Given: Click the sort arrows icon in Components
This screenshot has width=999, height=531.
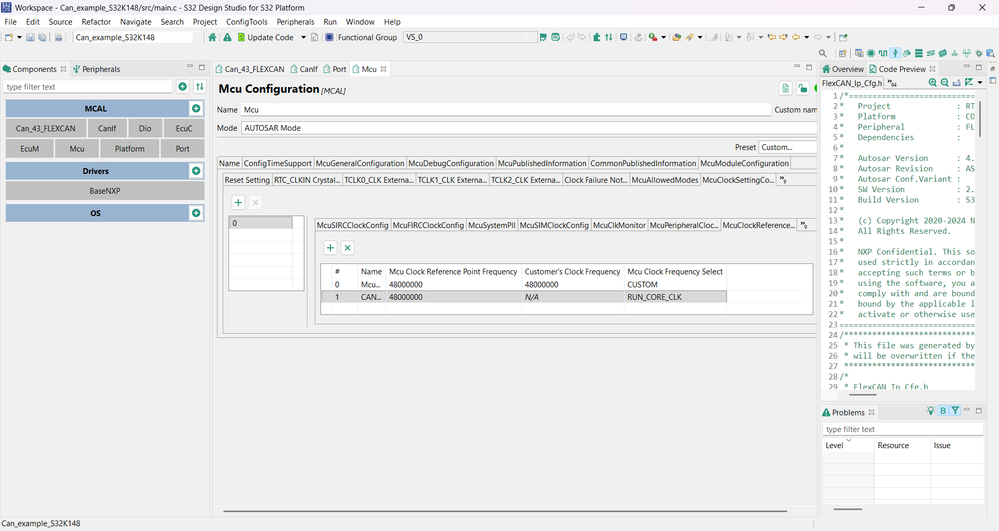Looking at the screenshot, I should coord(199,87).
